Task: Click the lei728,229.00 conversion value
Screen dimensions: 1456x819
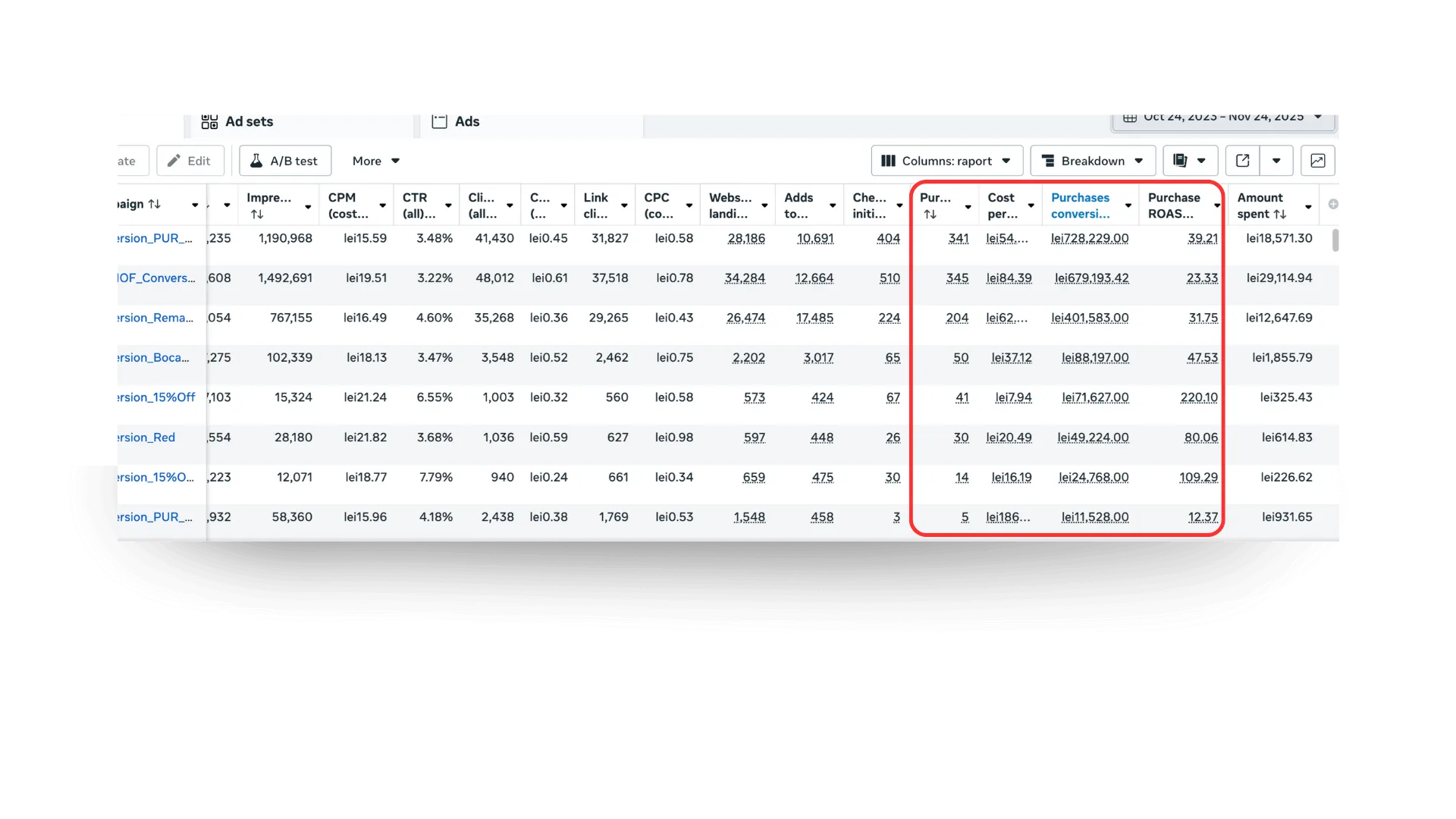Action: [1090, 238]
